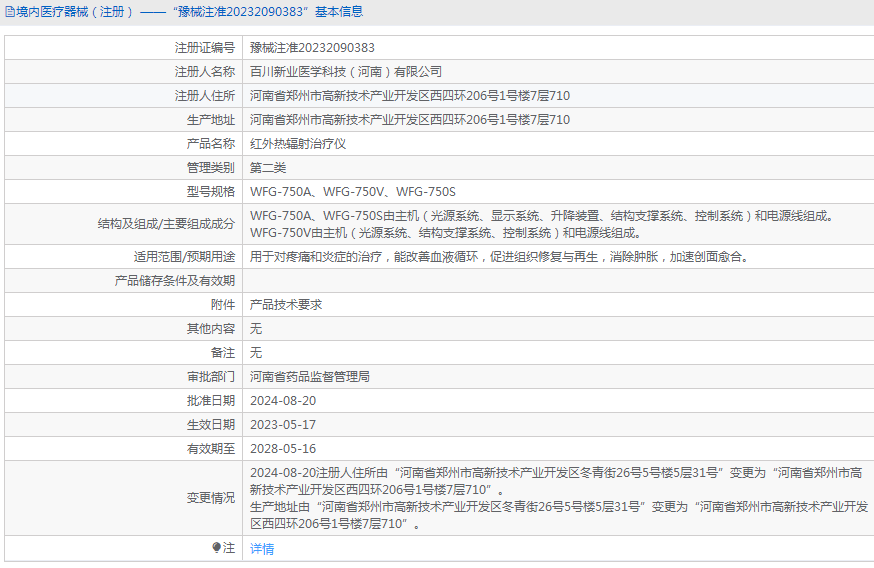Click the 生效日期 label
Image resolution: width=874 pixels, height=568 pixels.
(211, 425)
